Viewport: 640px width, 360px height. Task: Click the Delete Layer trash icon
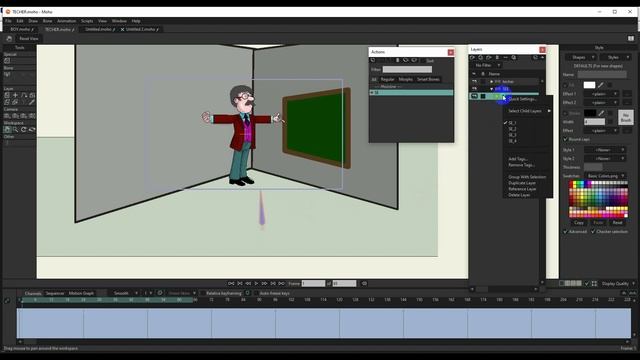497,58
